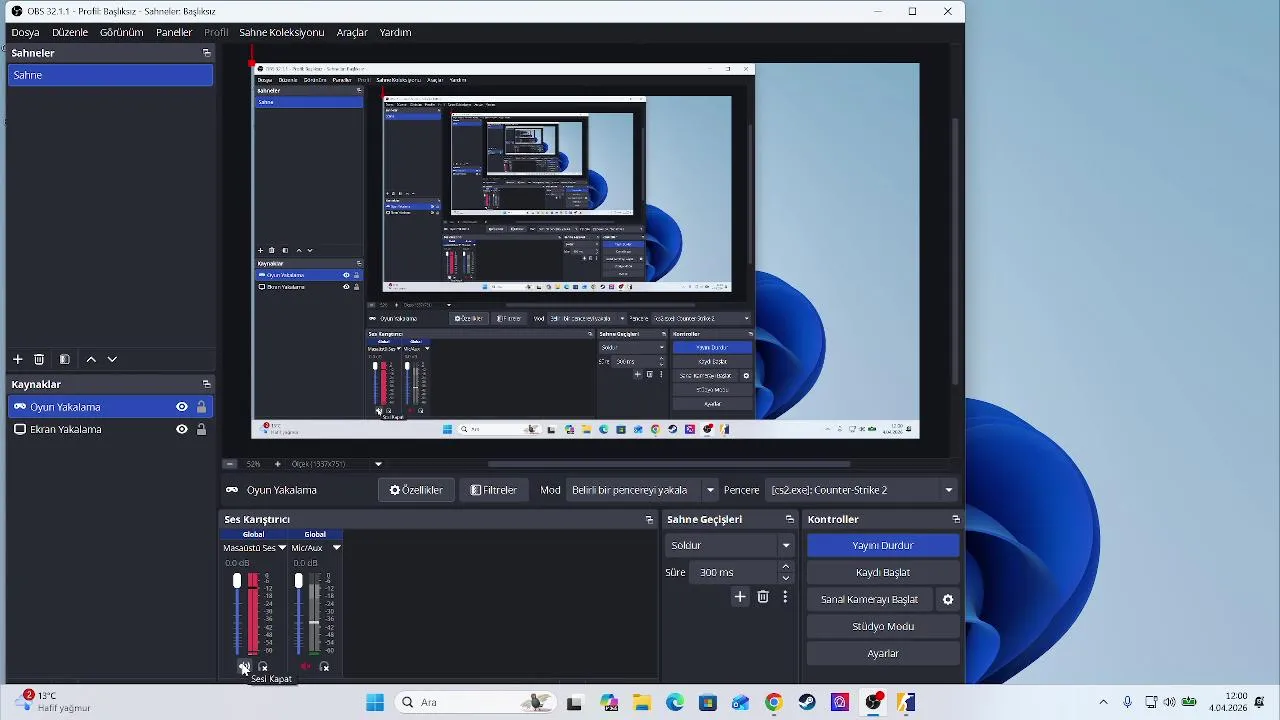Open Google Chrome from the taskbar
This screenshot has width=1280, height=720.
pos(774,703)
